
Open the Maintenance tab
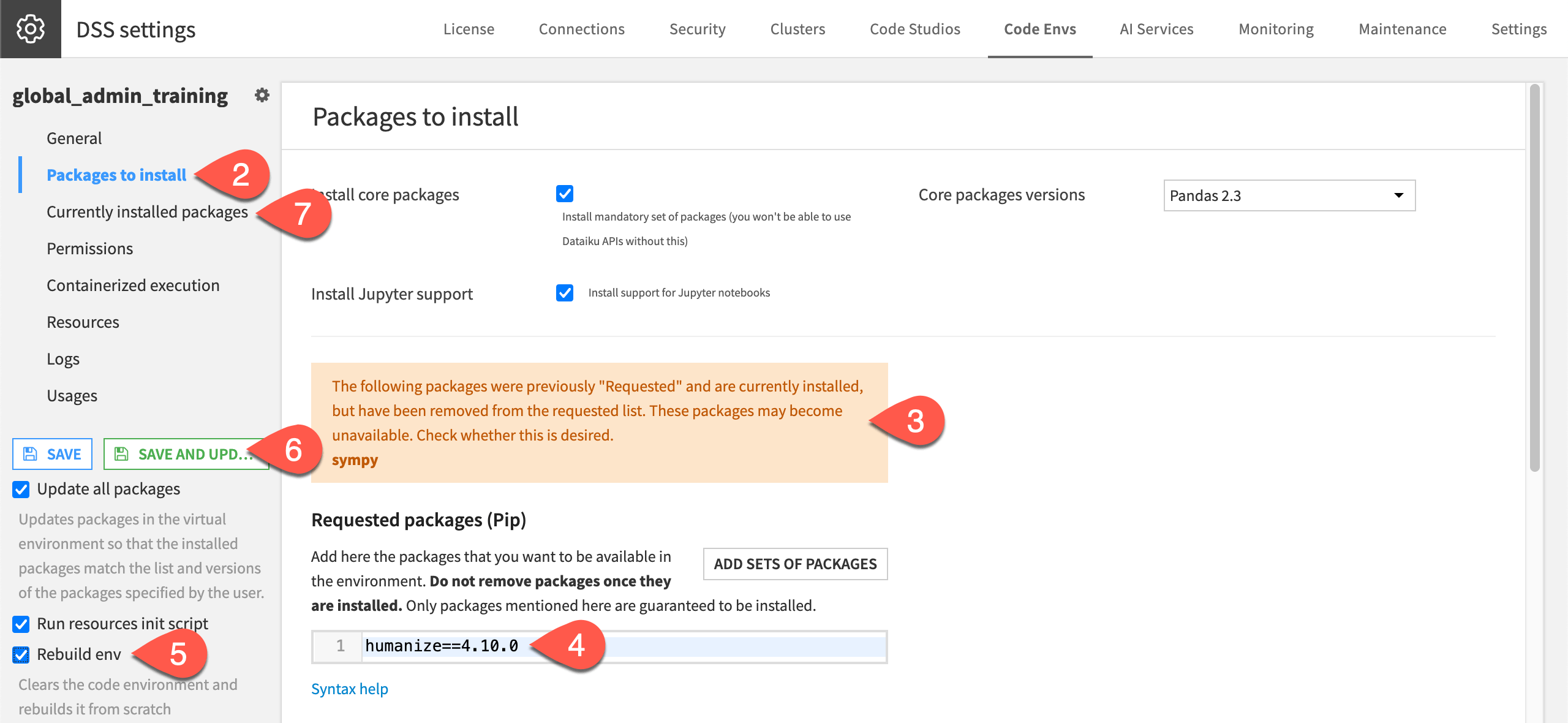tap(1402, 29)
